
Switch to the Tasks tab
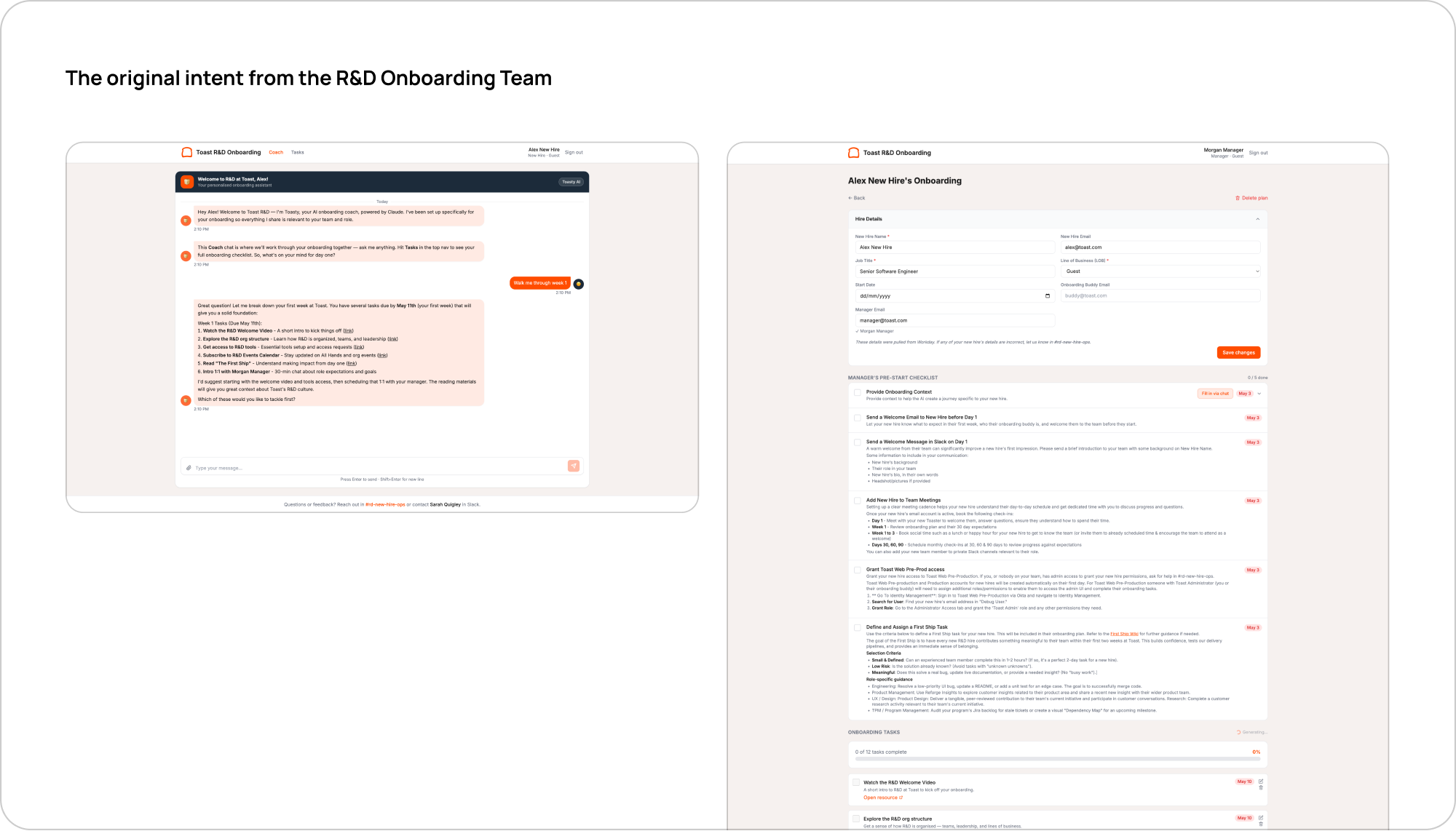[x=298, y=153]
